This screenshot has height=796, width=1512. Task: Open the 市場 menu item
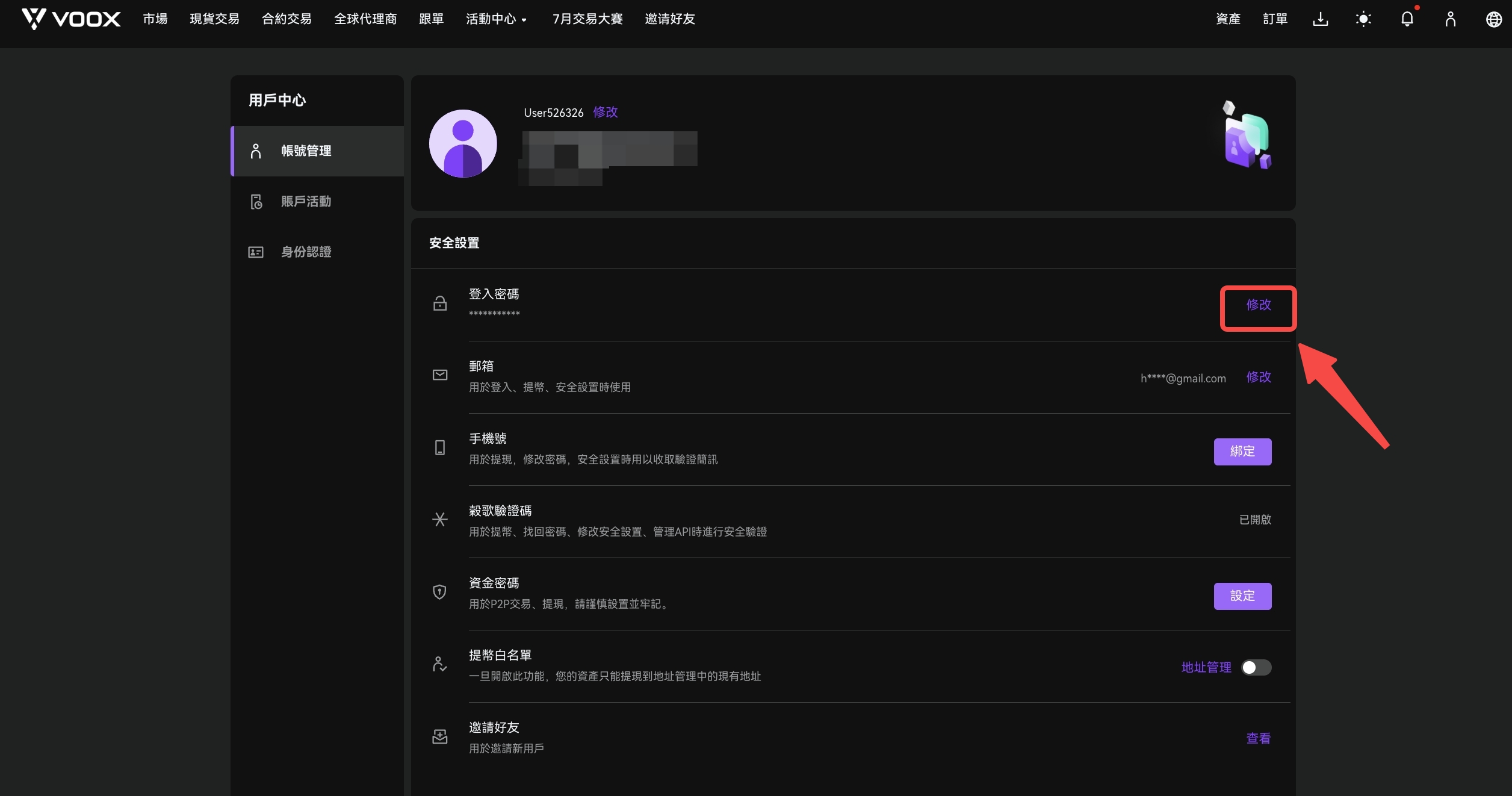pos(155,19)
